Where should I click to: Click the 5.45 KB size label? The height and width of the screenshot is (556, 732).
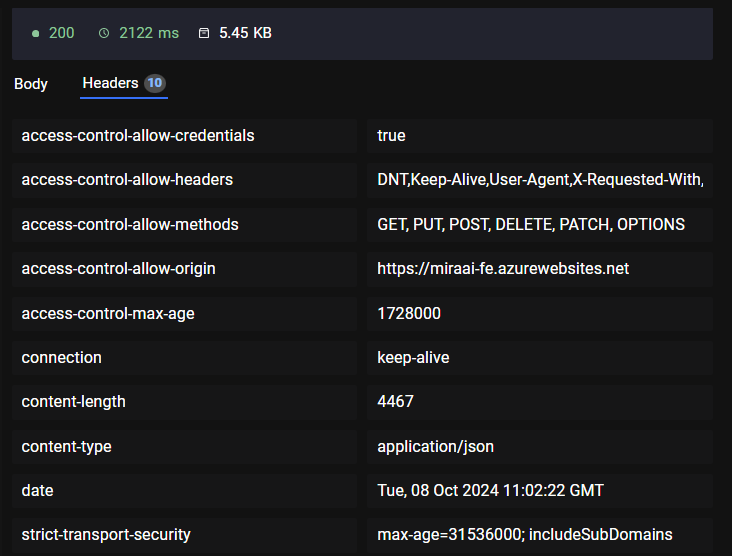click(245, 33)
